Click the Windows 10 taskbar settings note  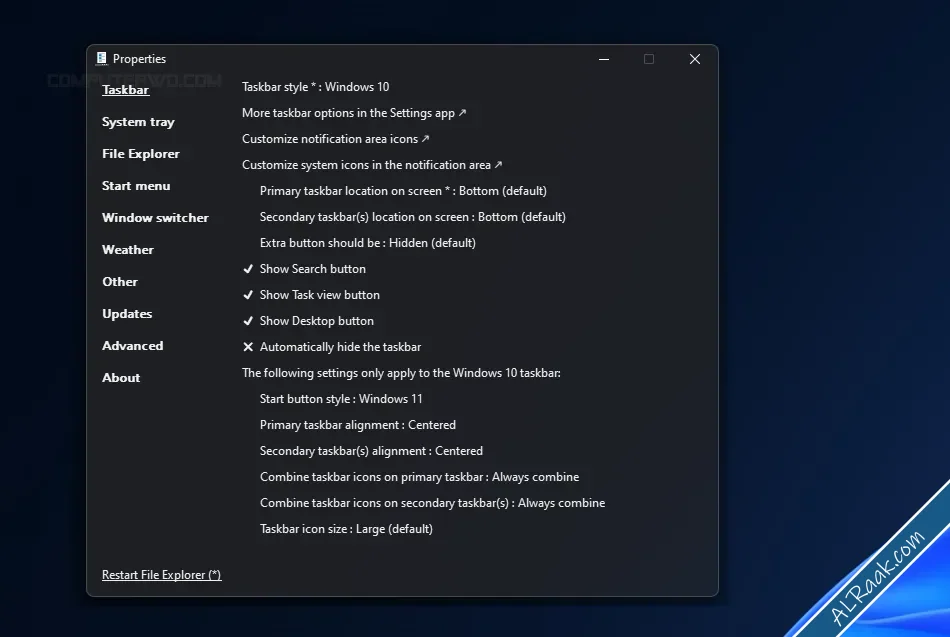[x=401, y=373]
